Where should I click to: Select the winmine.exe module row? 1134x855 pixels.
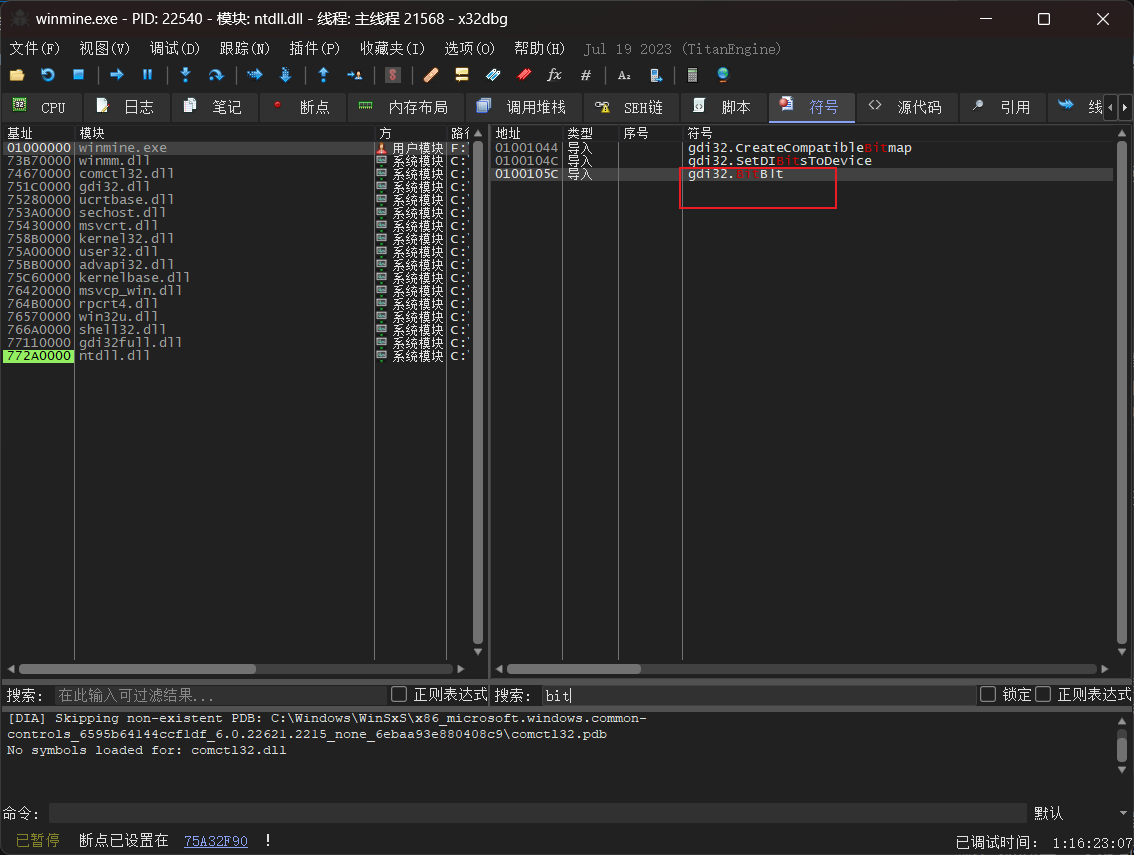[237, 148]
